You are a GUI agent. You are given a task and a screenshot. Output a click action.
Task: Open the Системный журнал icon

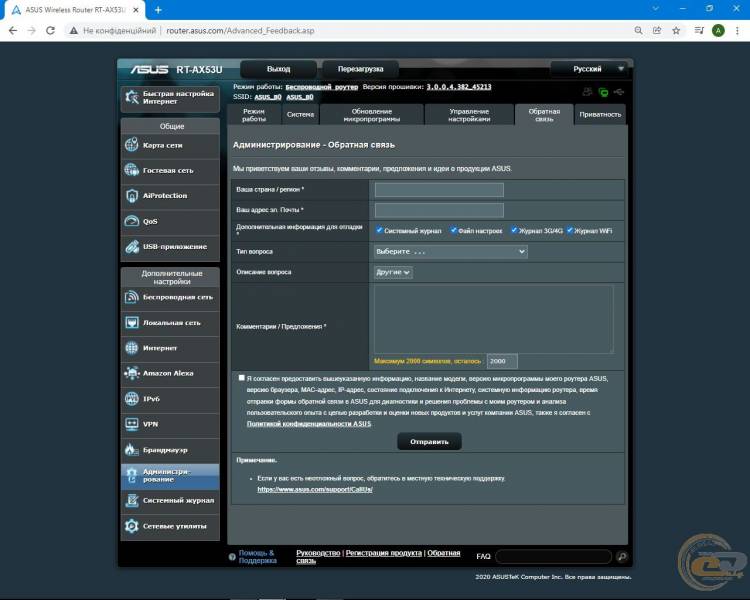click(x=132, y=500)
